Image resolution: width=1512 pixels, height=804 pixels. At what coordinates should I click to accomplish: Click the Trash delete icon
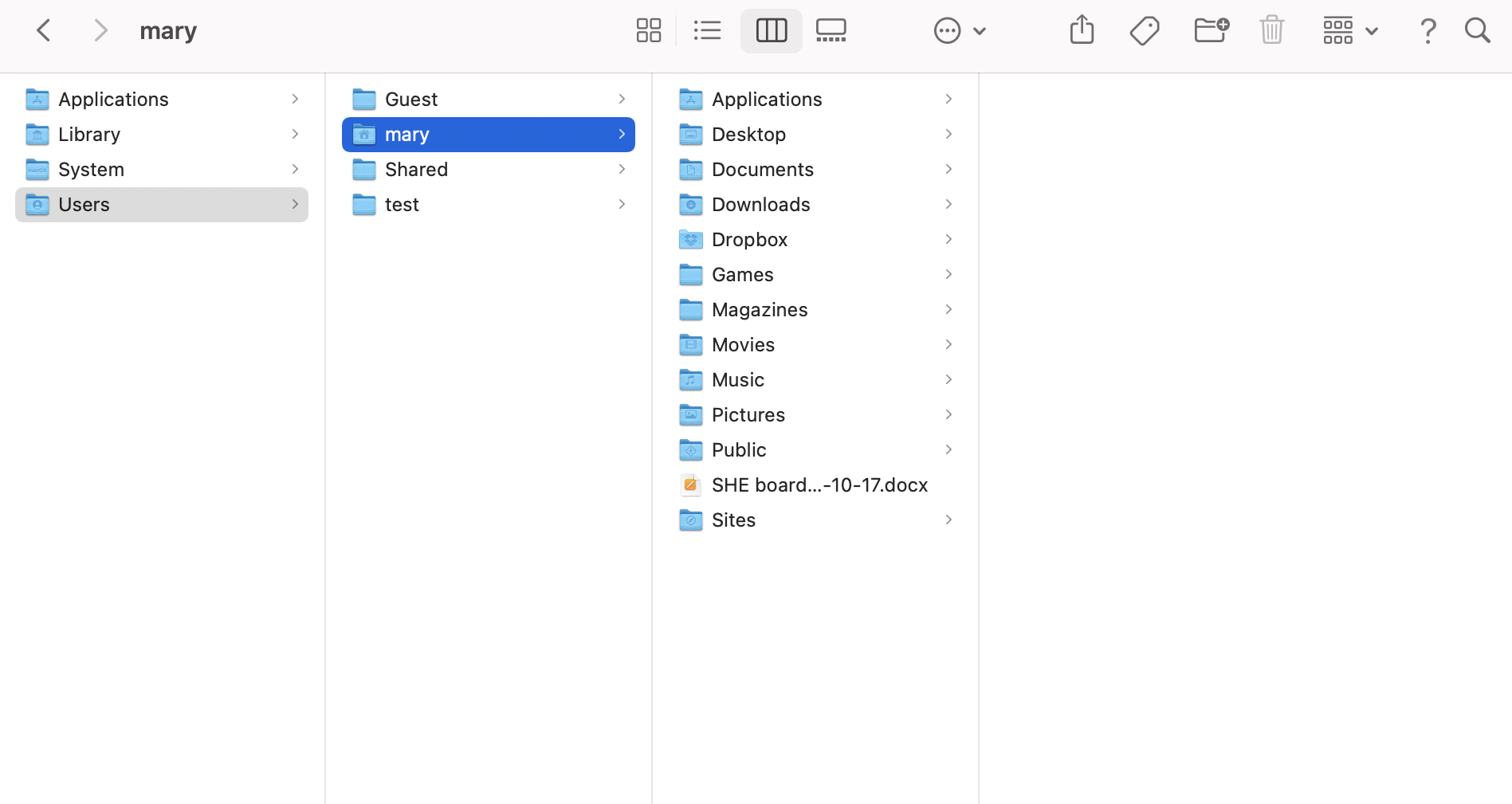click(1272, 30)
